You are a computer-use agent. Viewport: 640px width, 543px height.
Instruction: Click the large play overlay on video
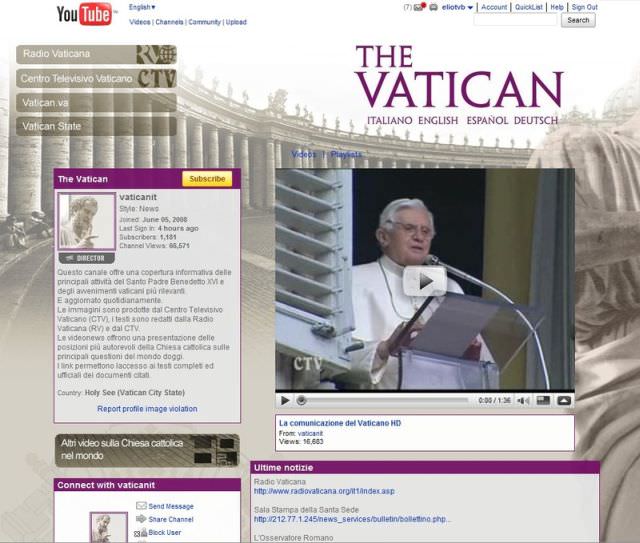[x=425, y=281]
